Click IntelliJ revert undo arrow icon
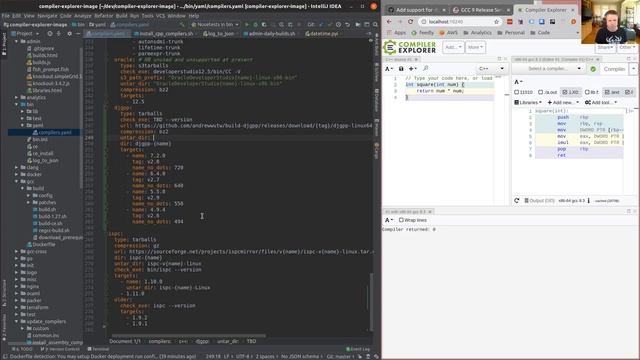The height and width of the screenshot is (360, 640). [347, 24]
